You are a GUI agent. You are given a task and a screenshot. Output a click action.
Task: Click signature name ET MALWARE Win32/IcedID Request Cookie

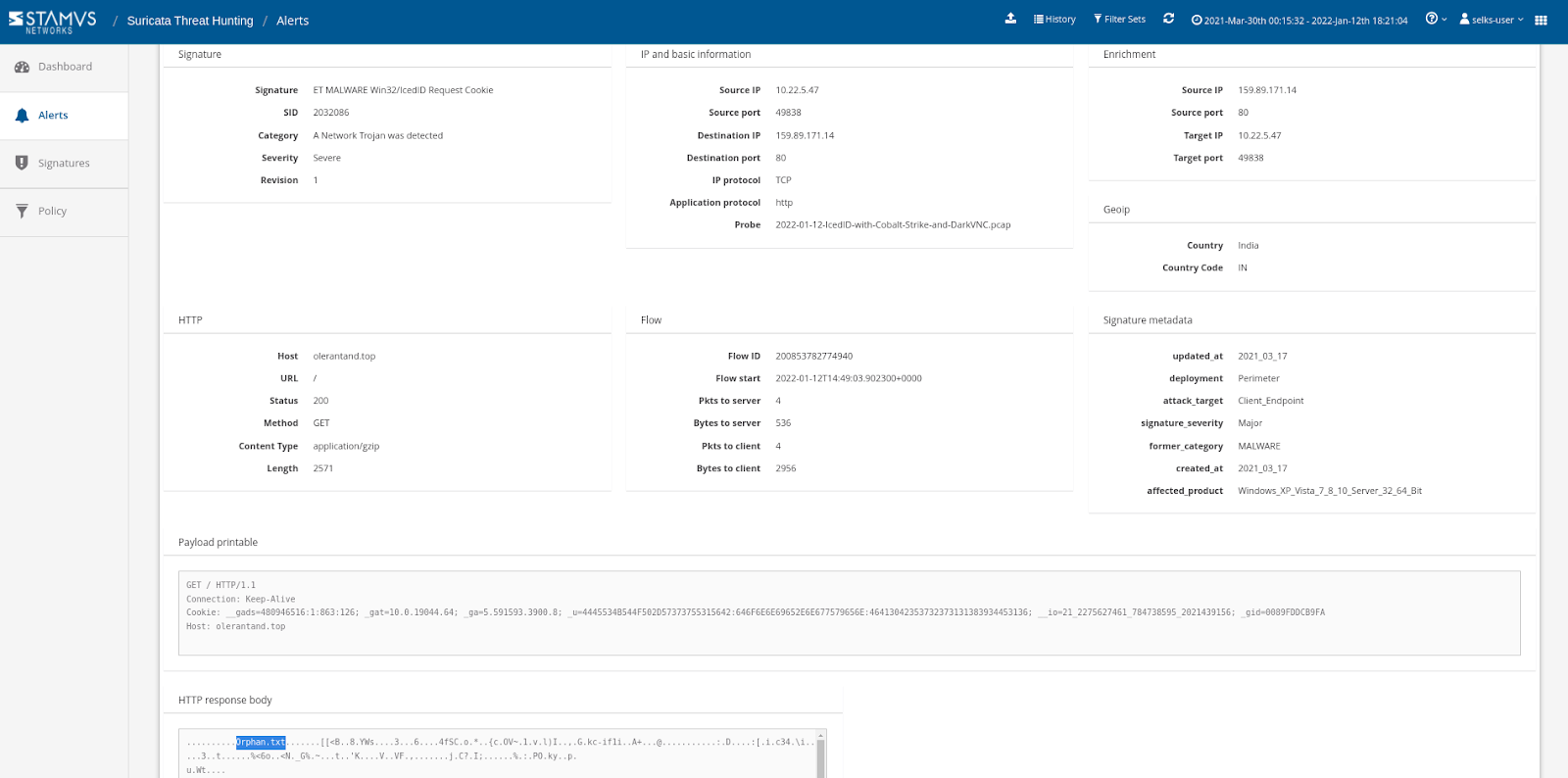tap(403, 90)
